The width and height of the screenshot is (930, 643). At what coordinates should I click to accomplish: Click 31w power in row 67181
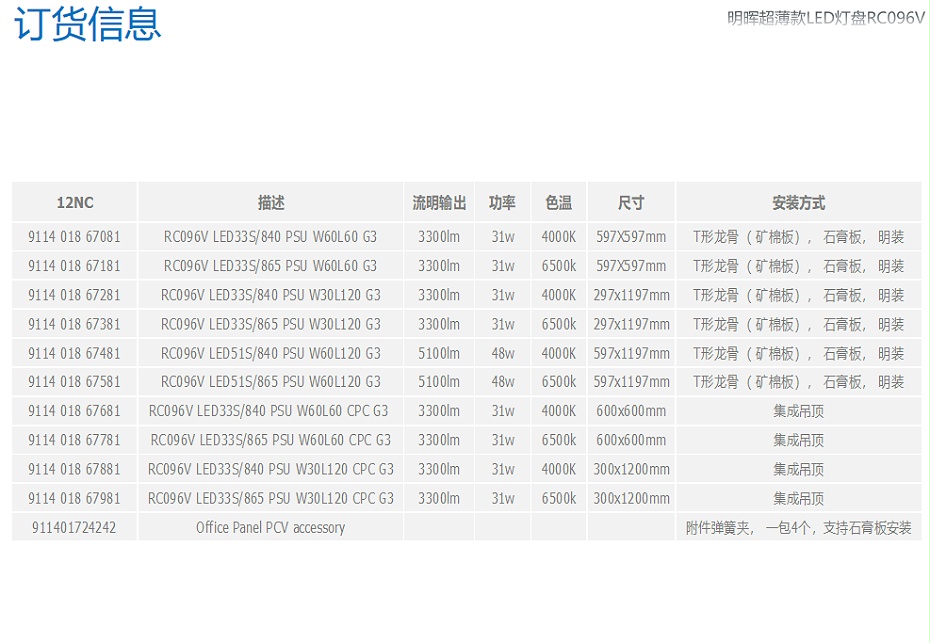click(x=503, y=266)
